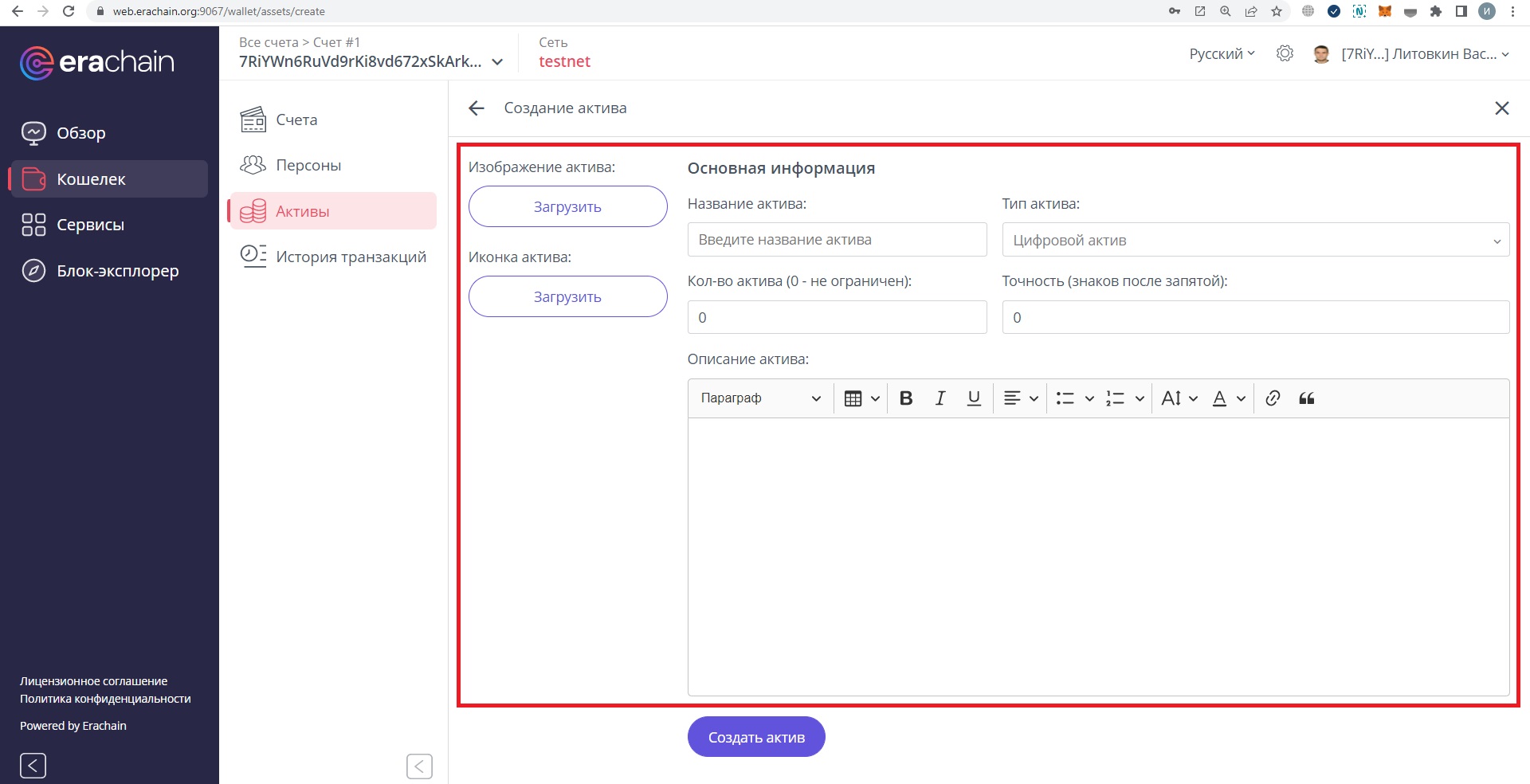This screenshot has width=1530, height=784.
Task: Toggle underline formatting in description editor
Action: click(974, 398)
